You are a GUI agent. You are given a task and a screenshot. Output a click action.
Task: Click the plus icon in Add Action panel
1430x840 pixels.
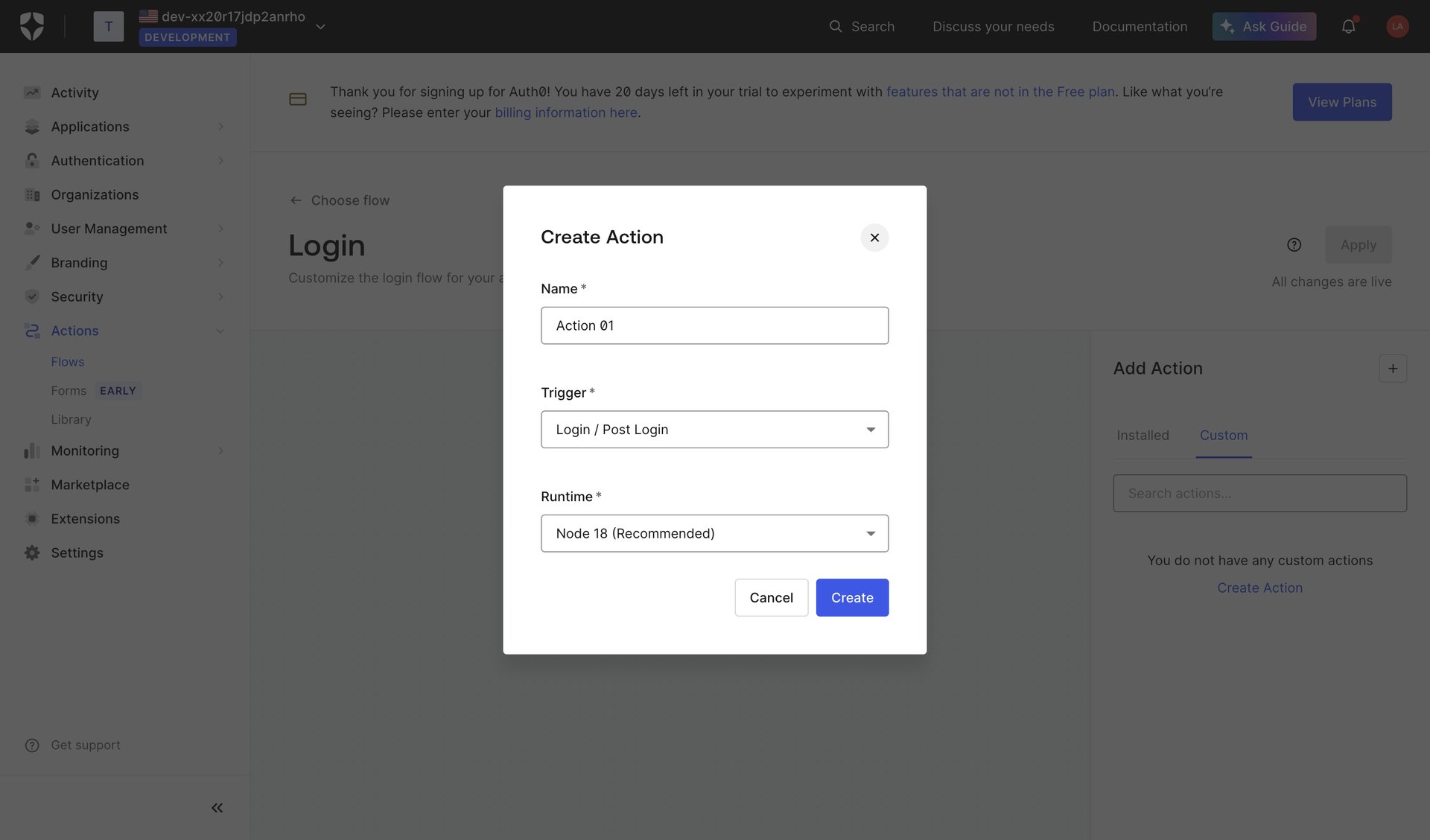pos(1394,368)
